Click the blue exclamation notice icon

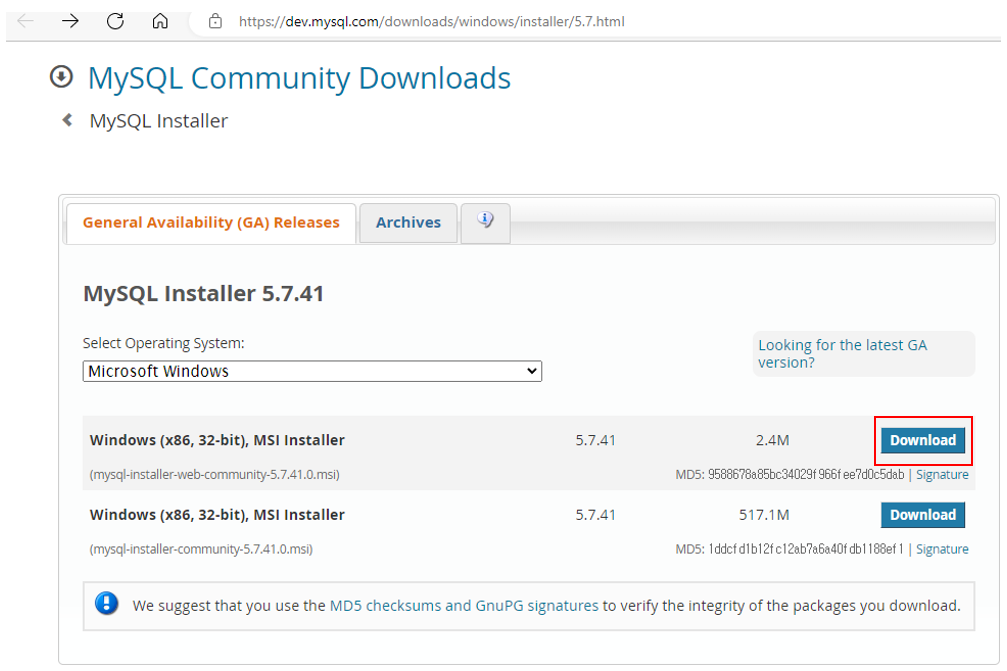[x=107, y=604]
